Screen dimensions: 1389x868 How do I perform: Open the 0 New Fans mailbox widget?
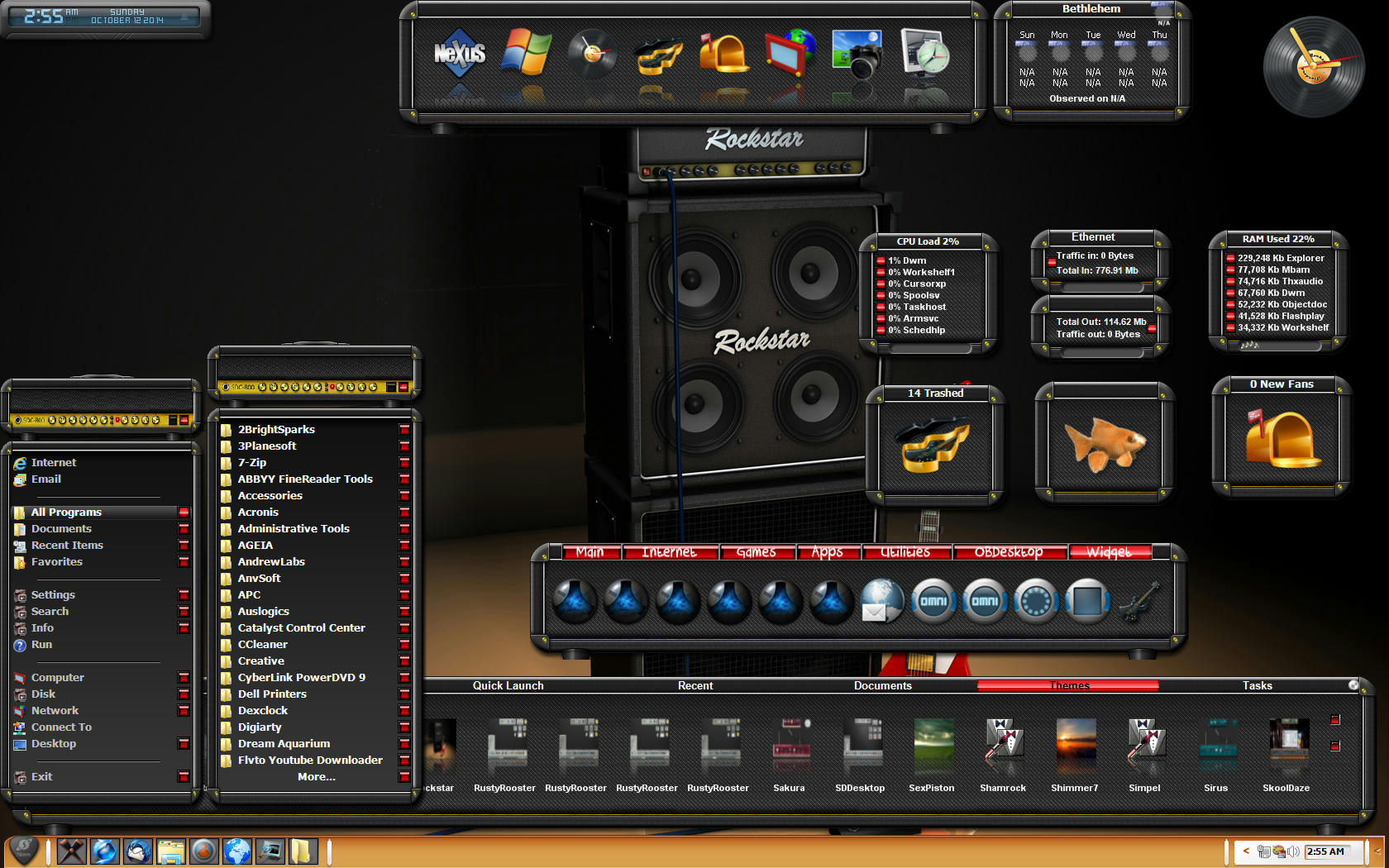[1281, 439]
